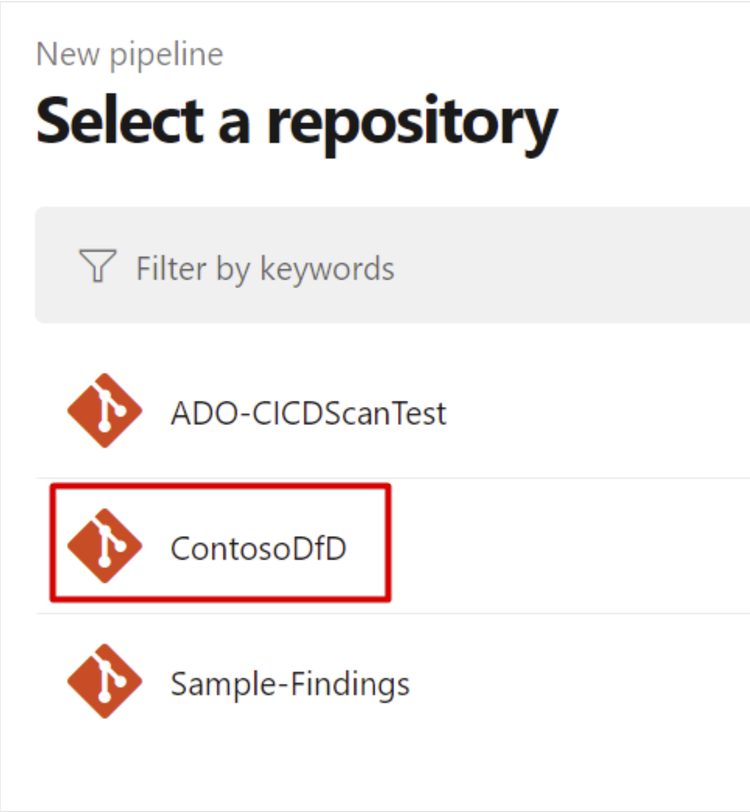750x812 pixels.
Task: Click the word 'Select' in the page heading
Action: [x=120, y=120]
